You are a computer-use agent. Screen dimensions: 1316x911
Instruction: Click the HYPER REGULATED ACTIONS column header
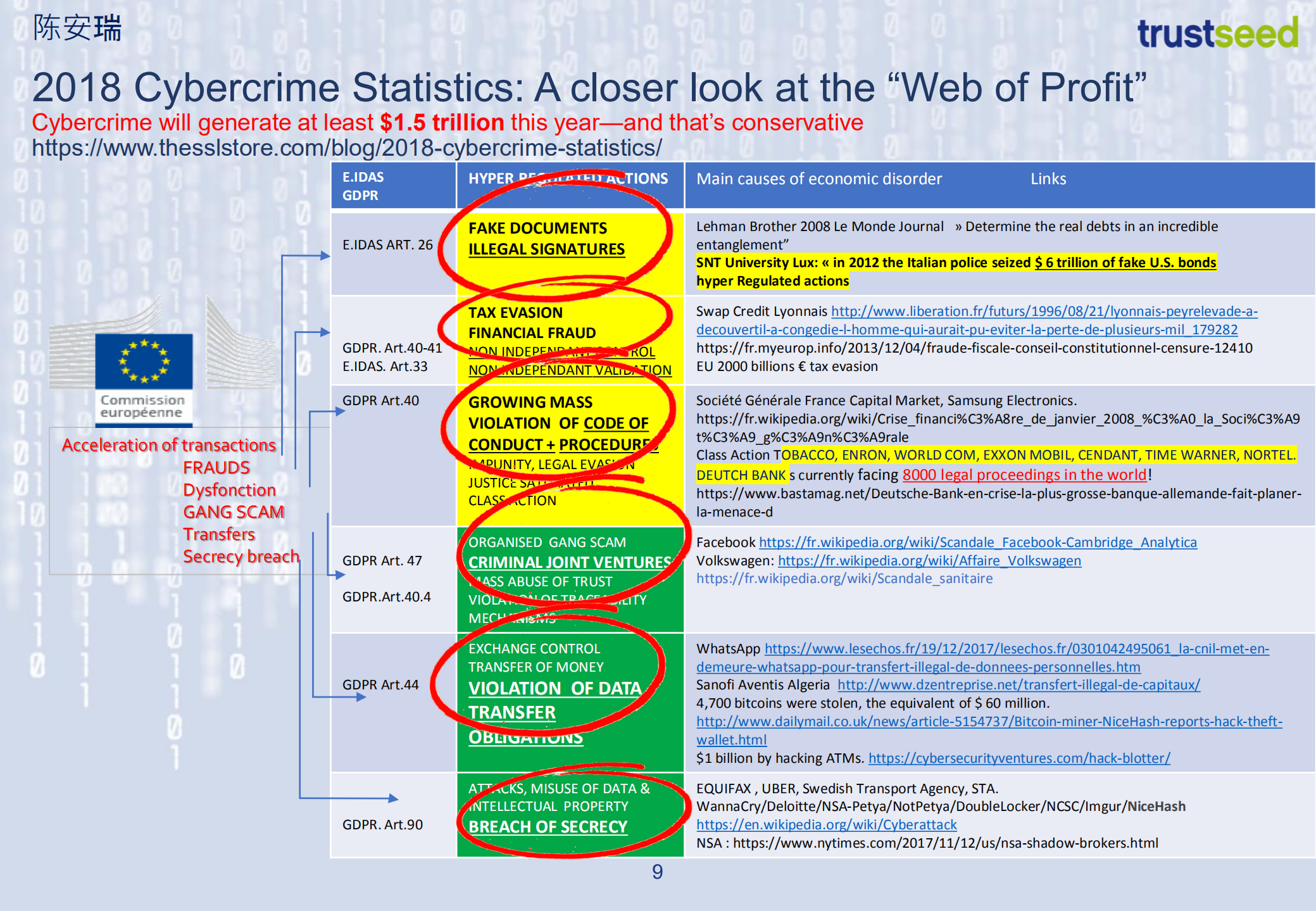pyautogui.click(x=568, y=179)
